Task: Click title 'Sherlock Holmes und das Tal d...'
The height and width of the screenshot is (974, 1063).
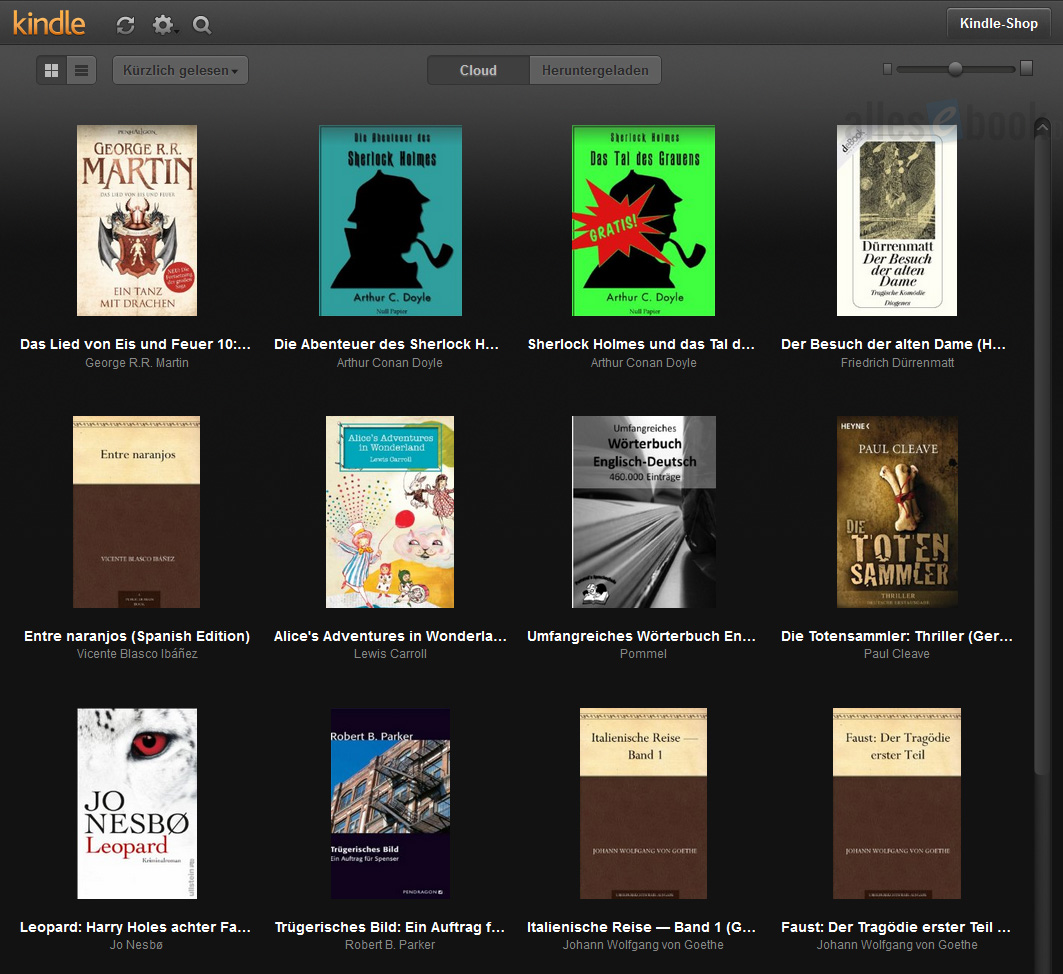Action: [x=641, y=344]
